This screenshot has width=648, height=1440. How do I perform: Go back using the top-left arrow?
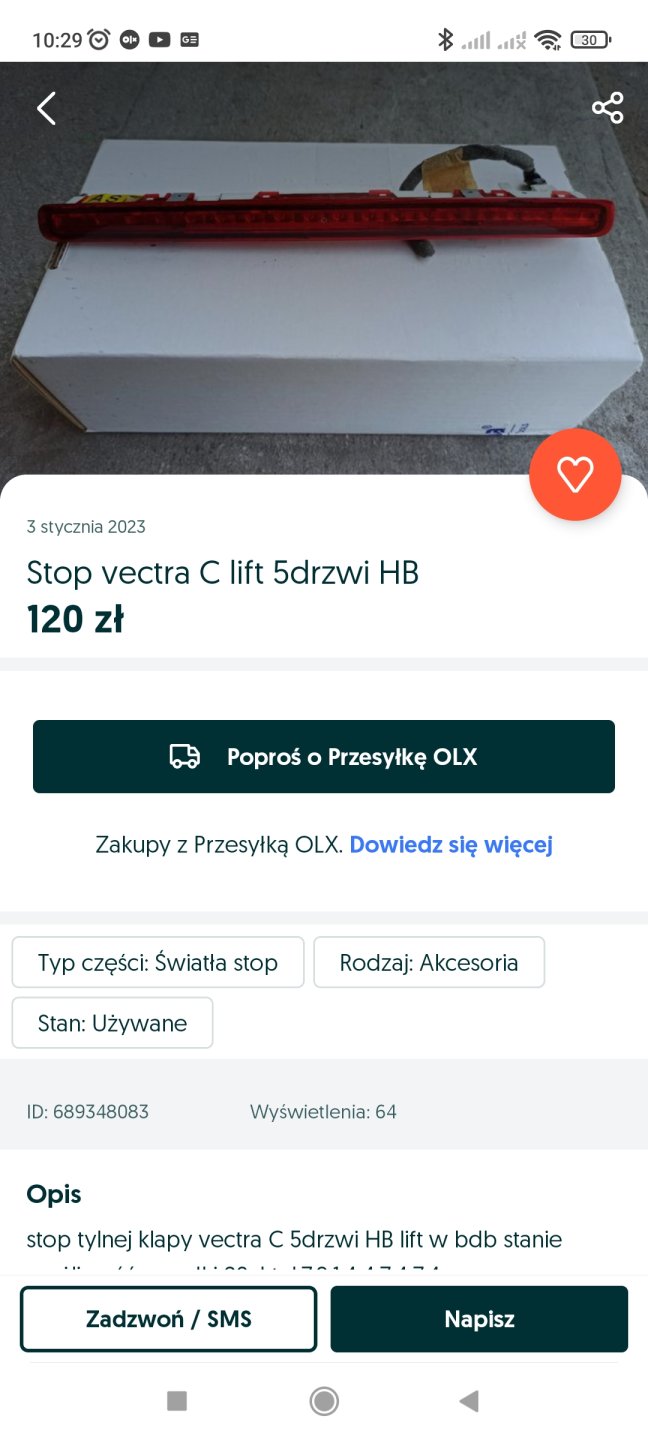46,108
